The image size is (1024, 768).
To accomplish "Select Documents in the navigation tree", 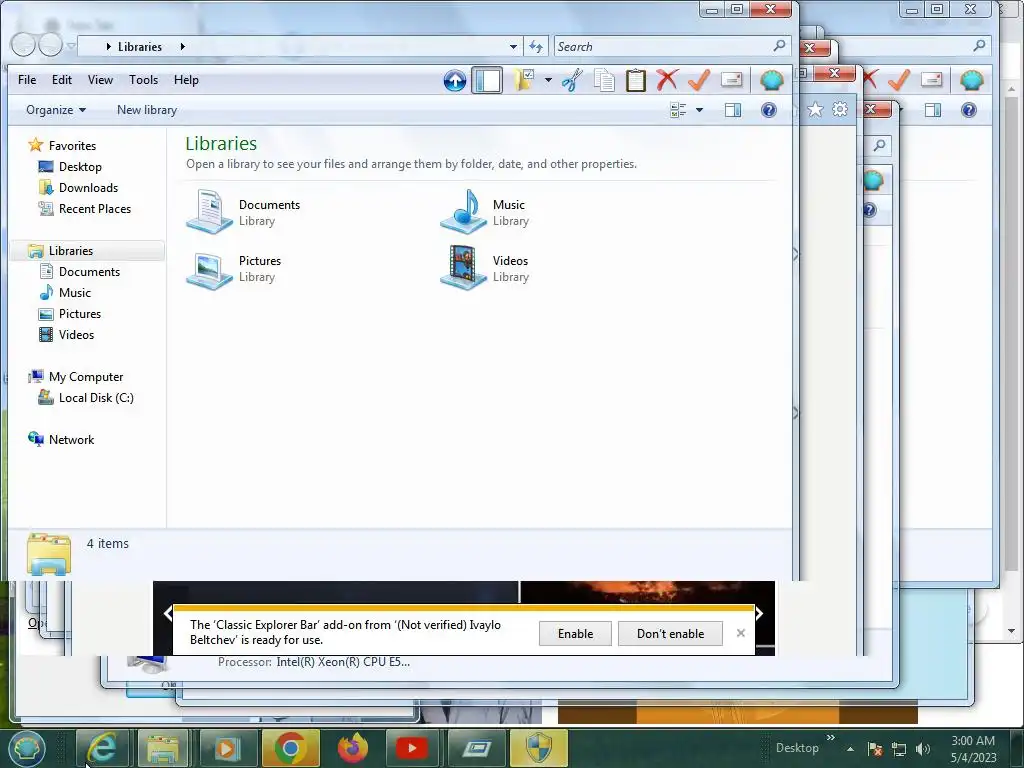I will (x=89, y=272).
